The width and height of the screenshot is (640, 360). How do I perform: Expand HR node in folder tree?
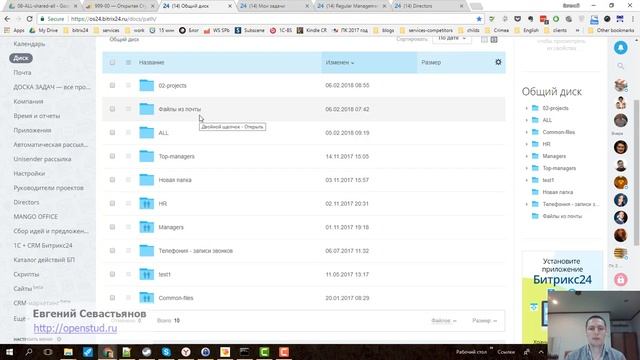point(527,144)
